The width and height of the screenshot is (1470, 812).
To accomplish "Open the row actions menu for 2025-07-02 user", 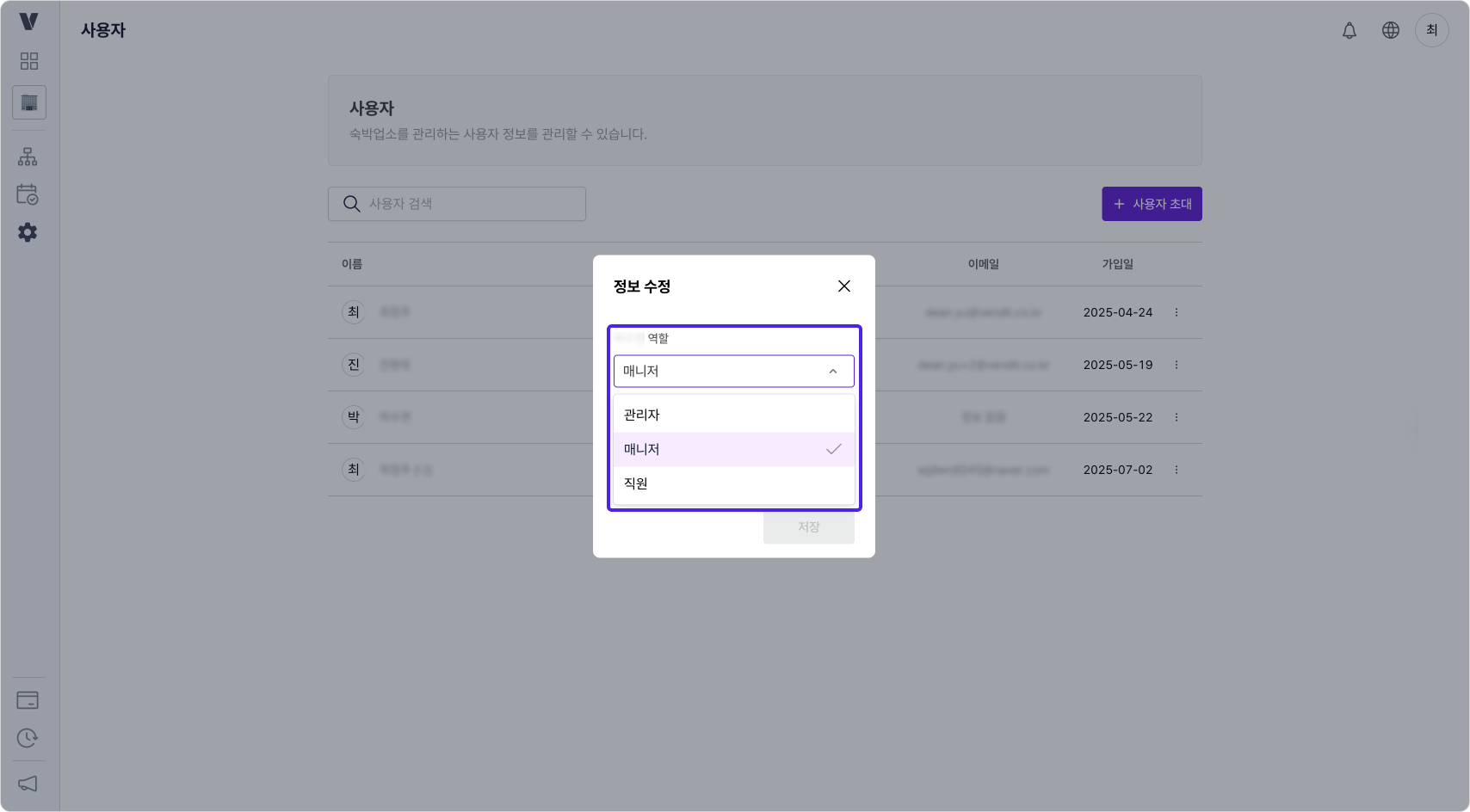I will click(1177, 470).
